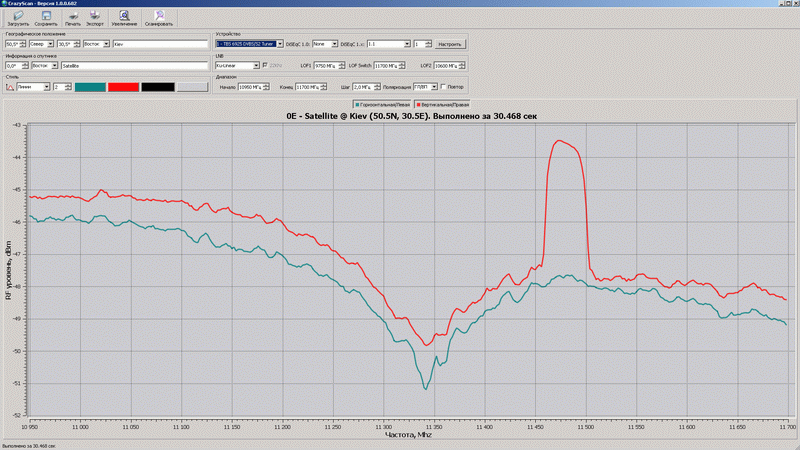Open the Восток dropdown in Информация о спутнике

(55, 66)
